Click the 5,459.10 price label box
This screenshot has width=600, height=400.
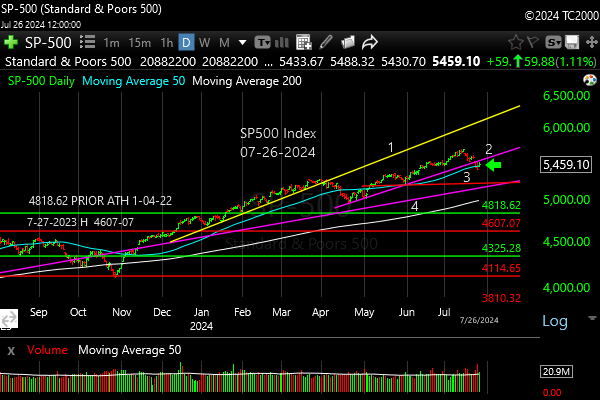566,165
